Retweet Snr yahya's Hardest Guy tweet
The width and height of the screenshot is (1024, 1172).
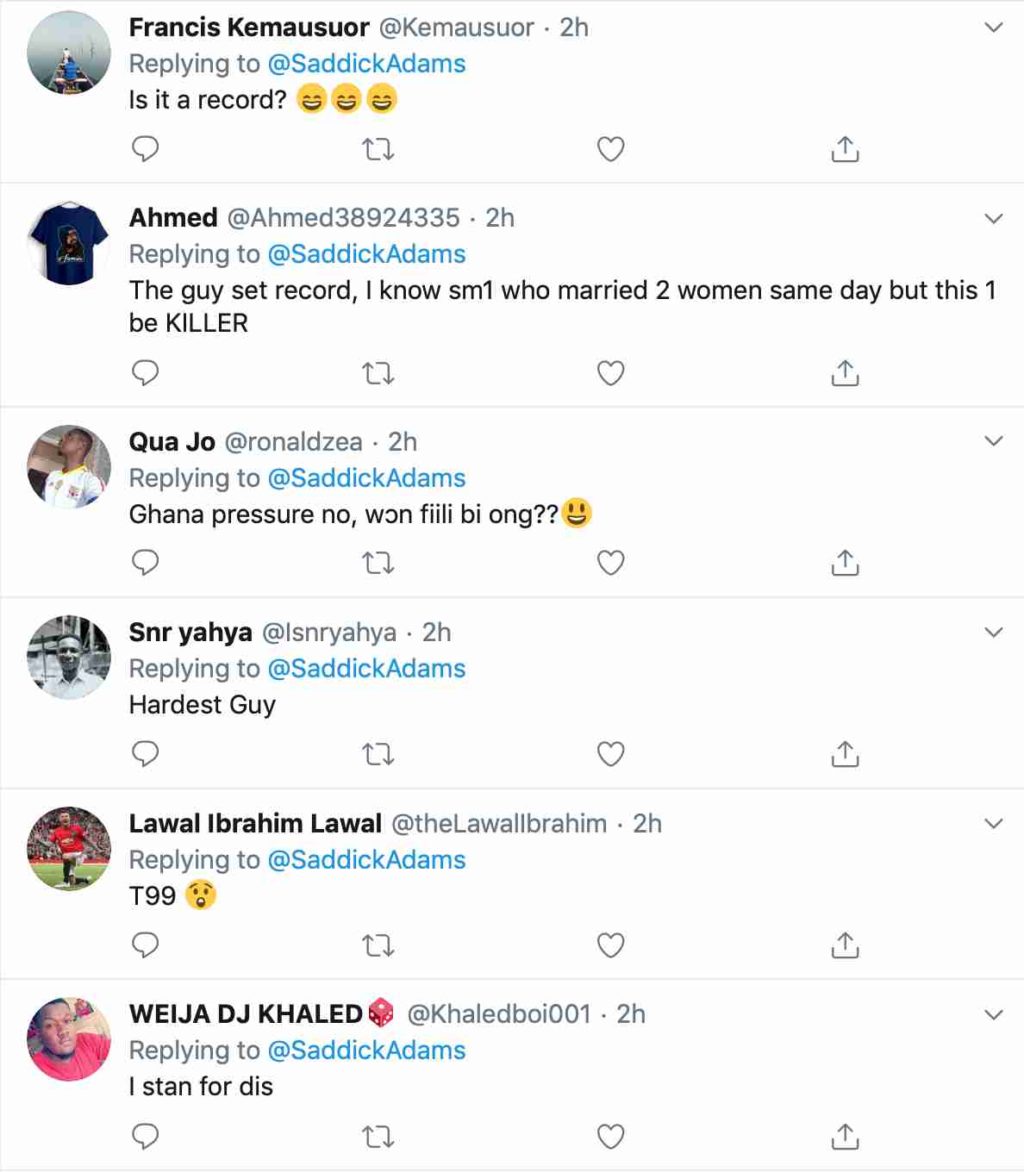[377, 754]
